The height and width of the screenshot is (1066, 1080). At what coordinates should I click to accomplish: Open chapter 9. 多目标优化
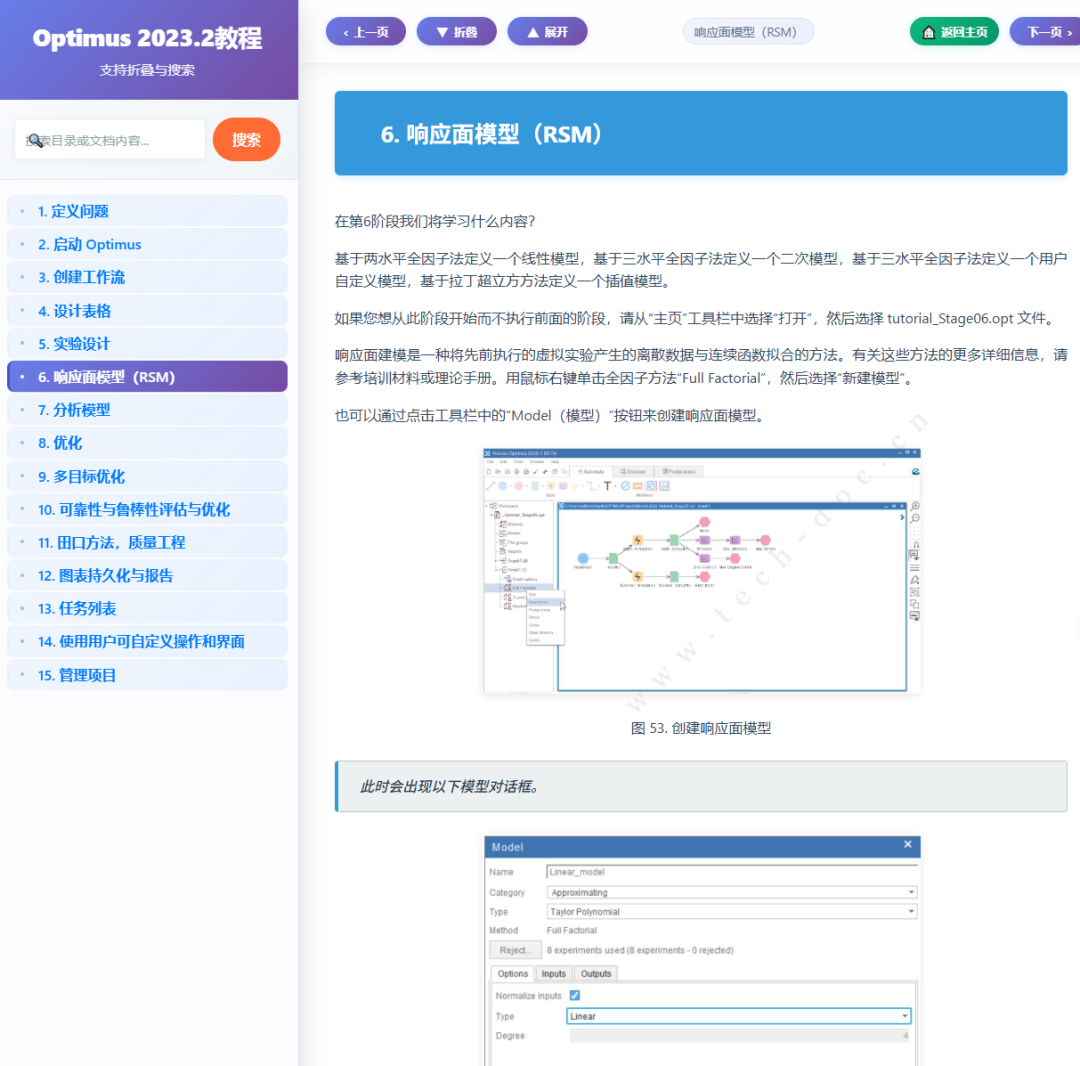point(147,476)
